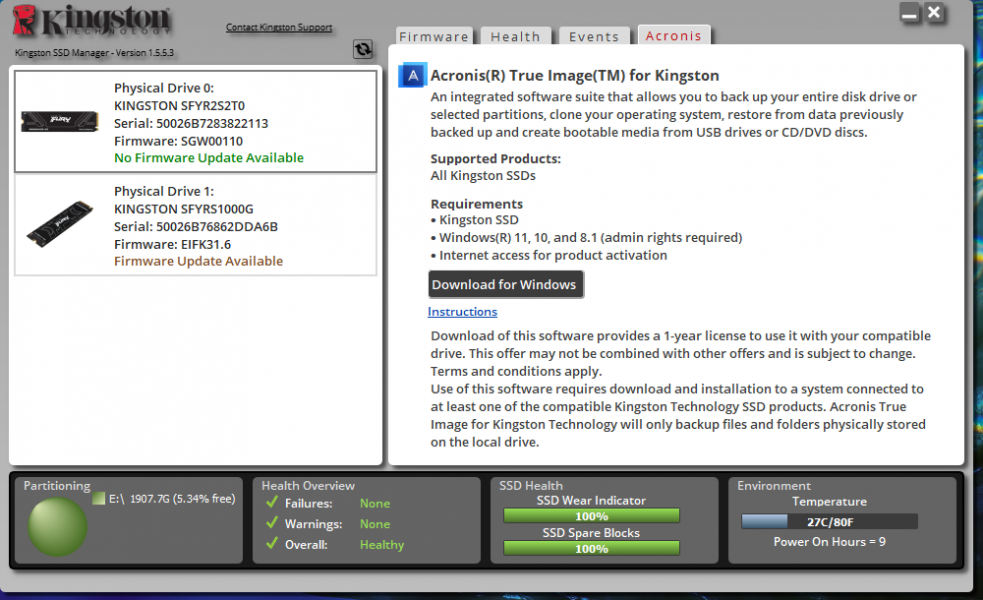Click 'Firmware: EIFK31.6' text

(172, 245)
